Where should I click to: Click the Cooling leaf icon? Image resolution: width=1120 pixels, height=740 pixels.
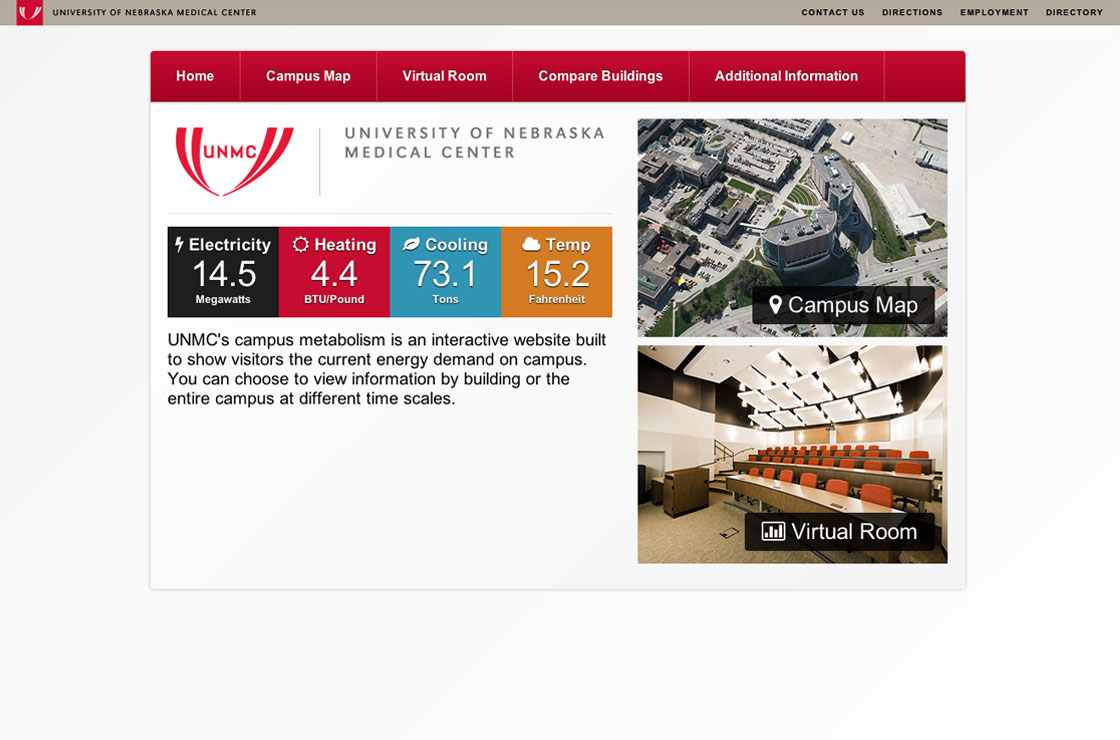click(411, 244)
